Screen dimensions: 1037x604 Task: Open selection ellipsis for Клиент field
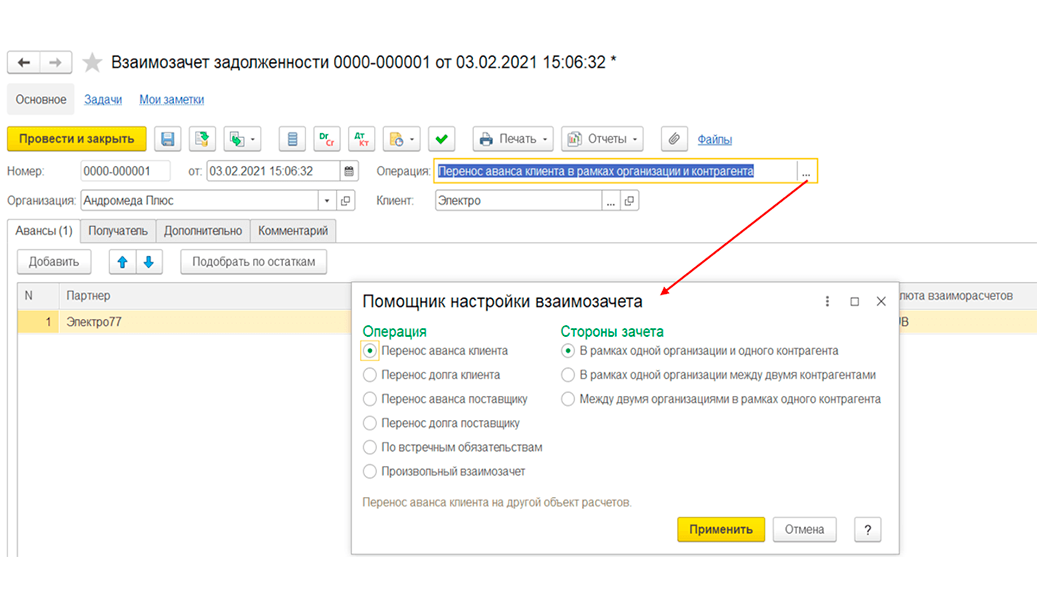[611, 200]
